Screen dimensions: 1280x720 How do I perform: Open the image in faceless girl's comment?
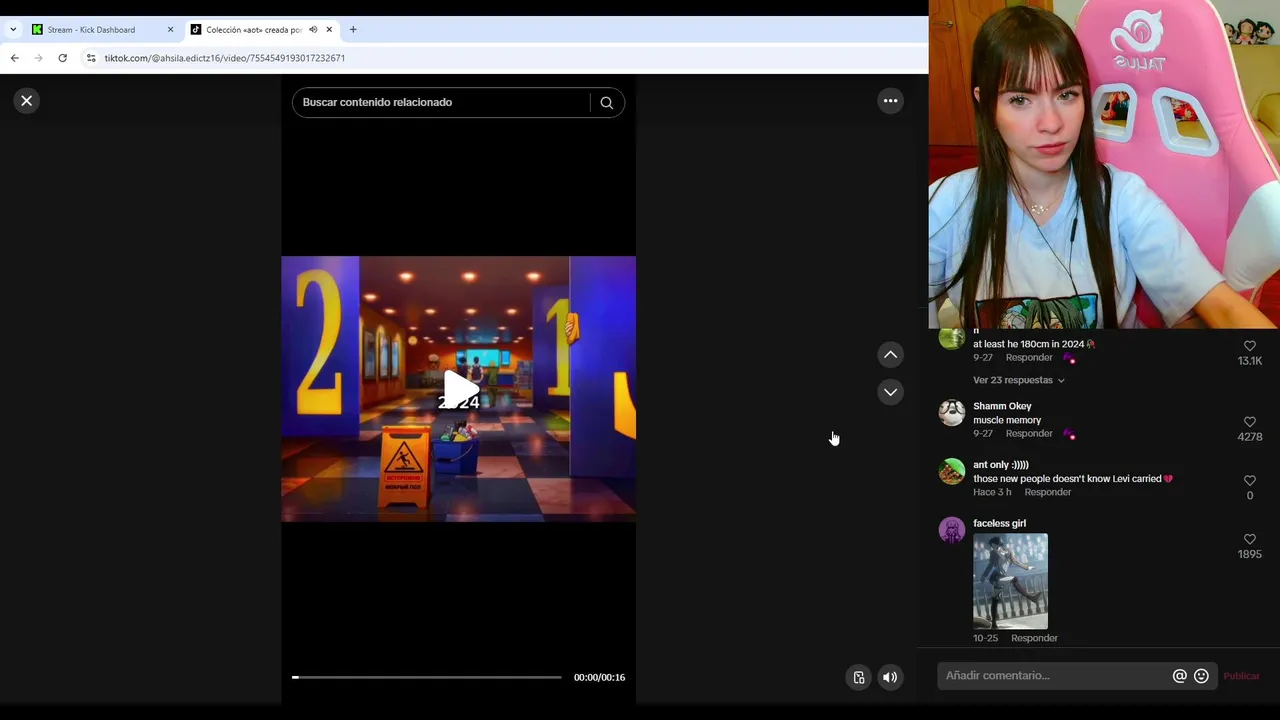(1010, 581)
